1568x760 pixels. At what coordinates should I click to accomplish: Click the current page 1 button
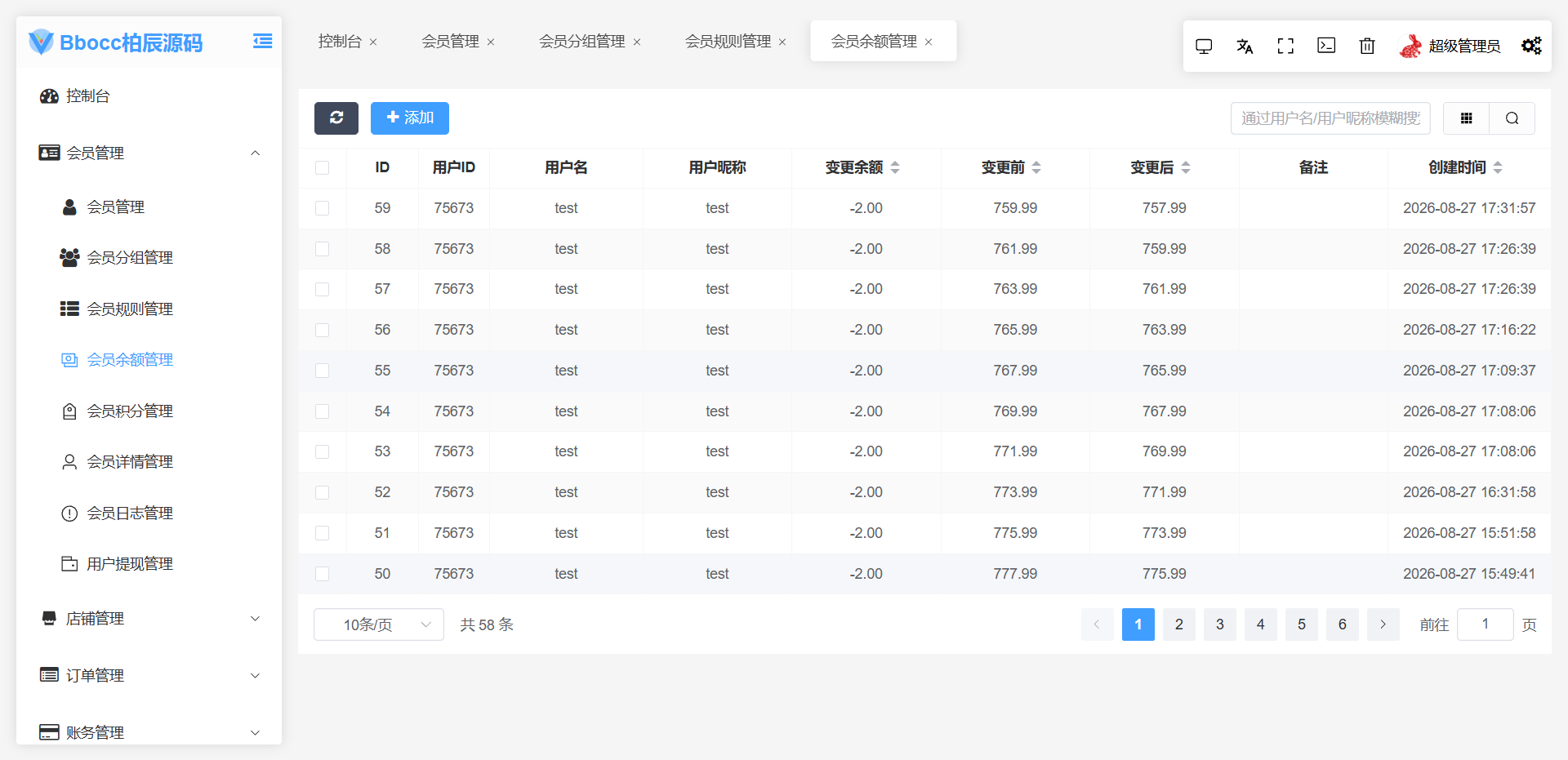pyautogui.click(x=1138, y=624)
